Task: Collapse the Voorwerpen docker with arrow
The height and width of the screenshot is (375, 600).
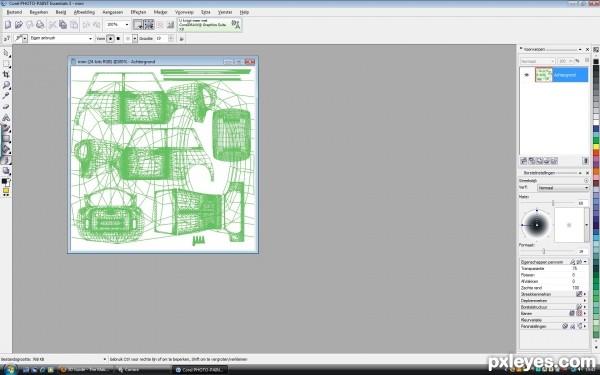Action: coord(580,49)
